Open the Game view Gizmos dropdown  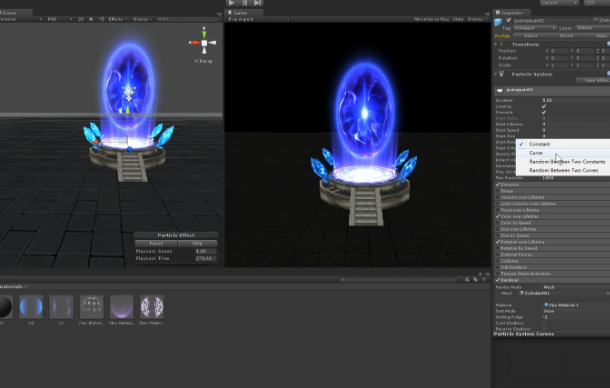click(477, 19)
